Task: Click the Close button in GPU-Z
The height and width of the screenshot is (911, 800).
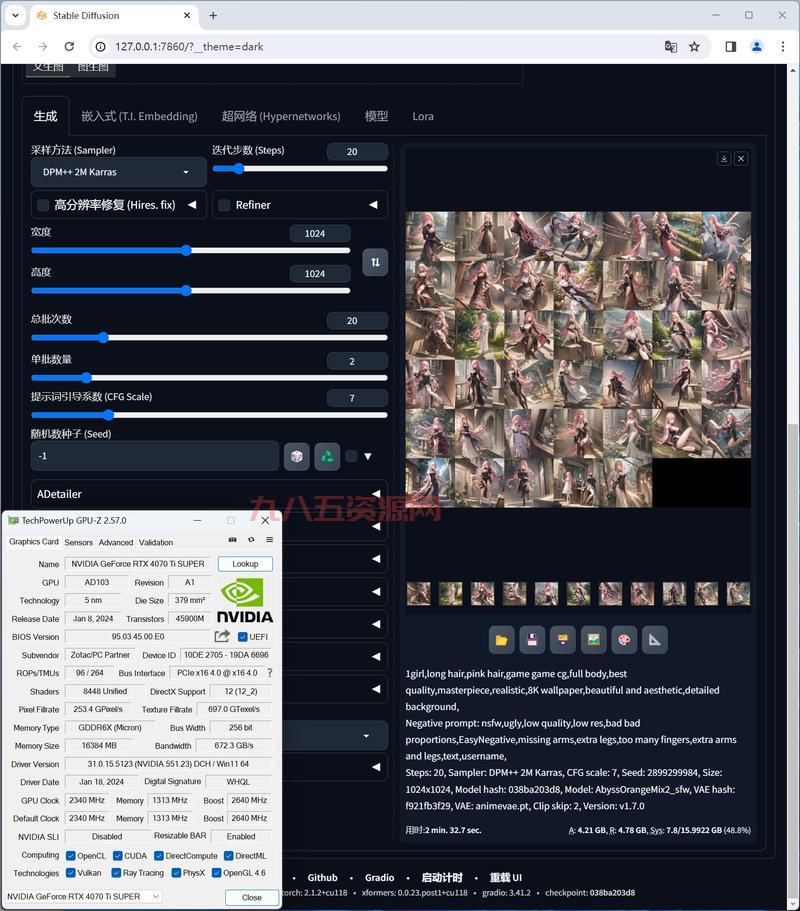Action: click(252, 898)
